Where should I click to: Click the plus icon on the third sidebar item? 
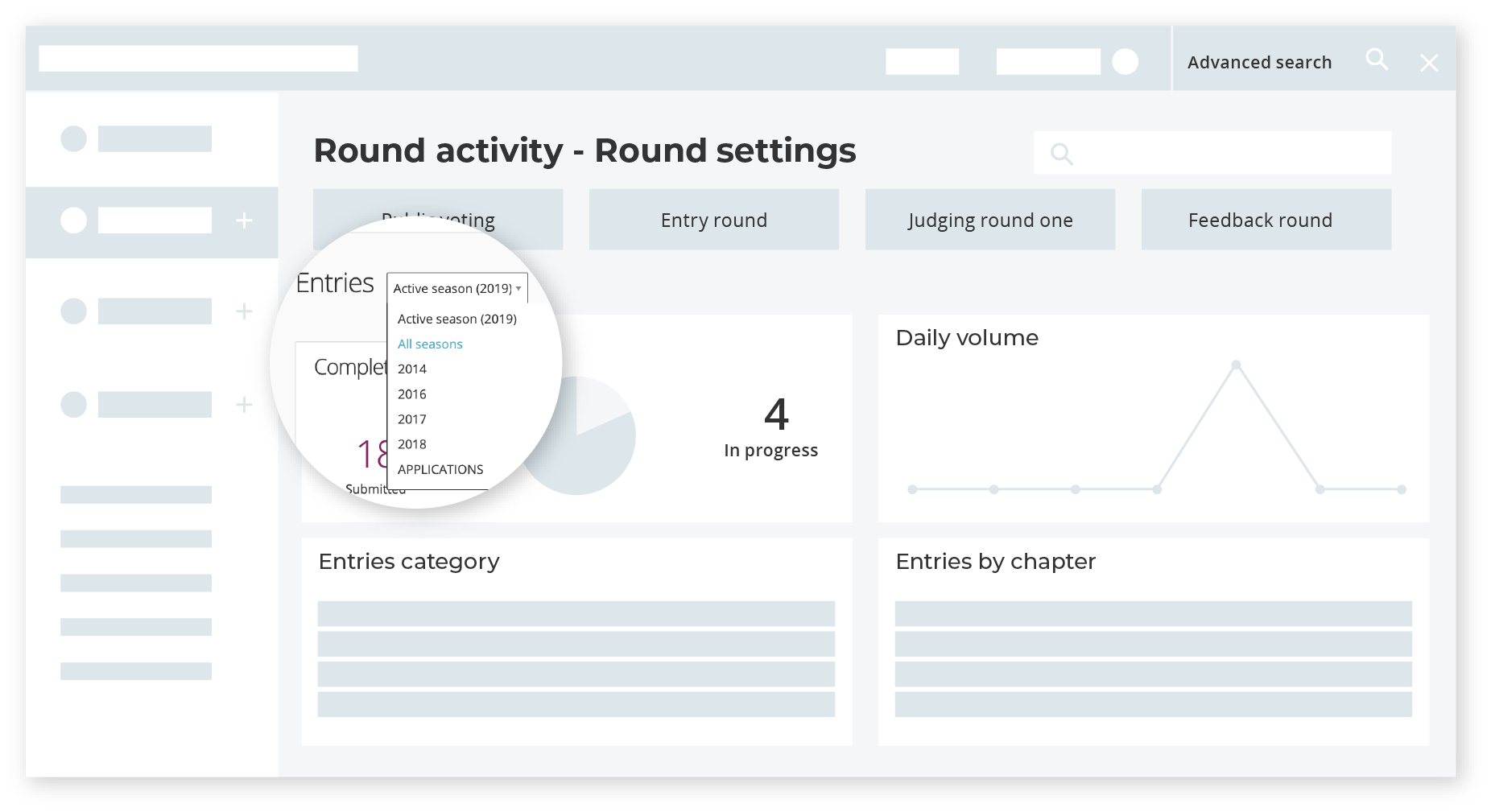pyautogui.click(x=244, y=311)
